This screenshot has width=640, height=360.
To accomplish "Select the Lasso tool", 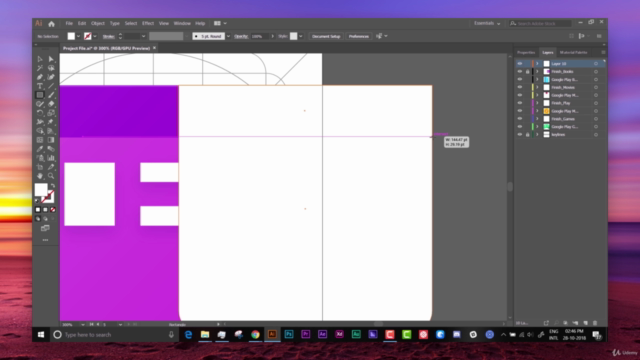I will pos(51,68).
